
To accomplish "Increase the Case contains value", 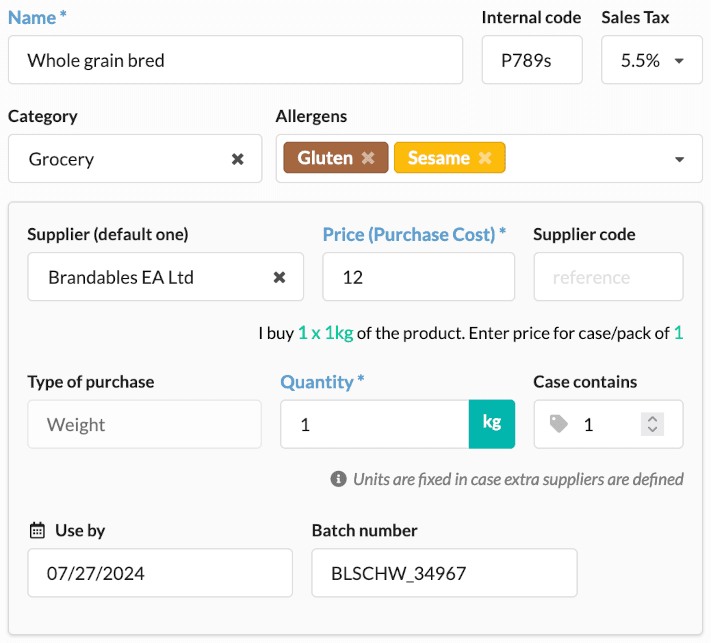I will pyautogui.click(x=653, y=419).
